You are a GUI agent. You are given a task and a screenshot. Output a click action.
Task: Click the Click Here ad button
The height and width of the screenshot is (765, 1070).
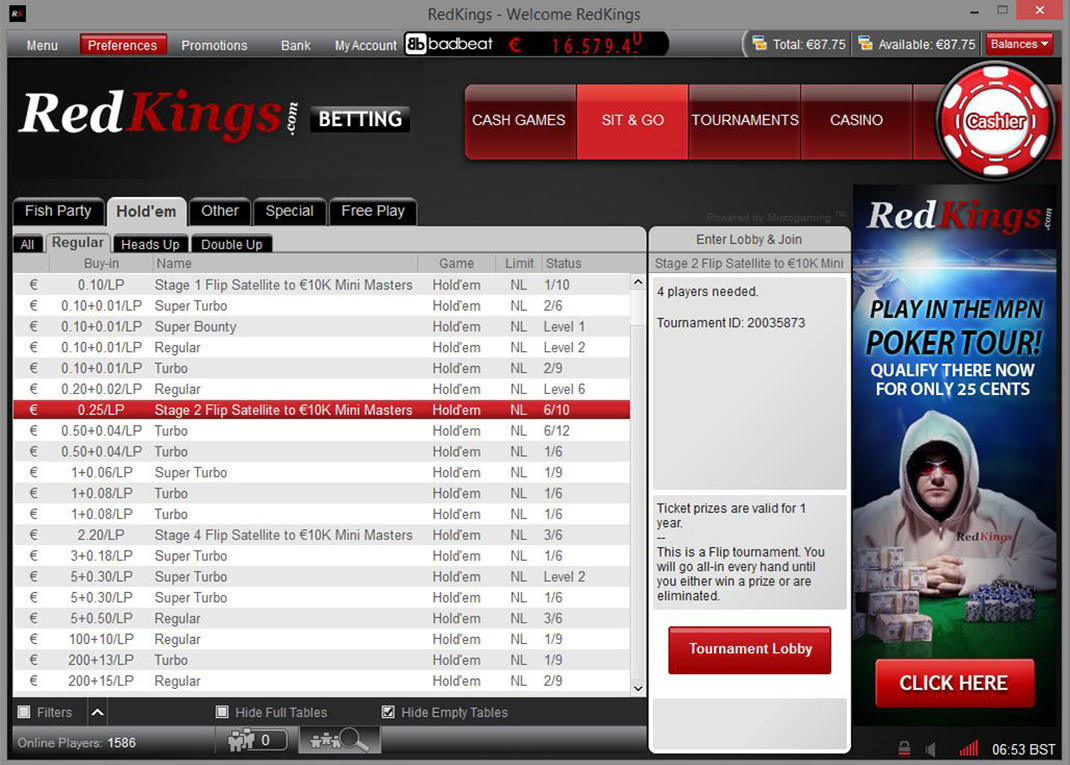tap(954, 682)
